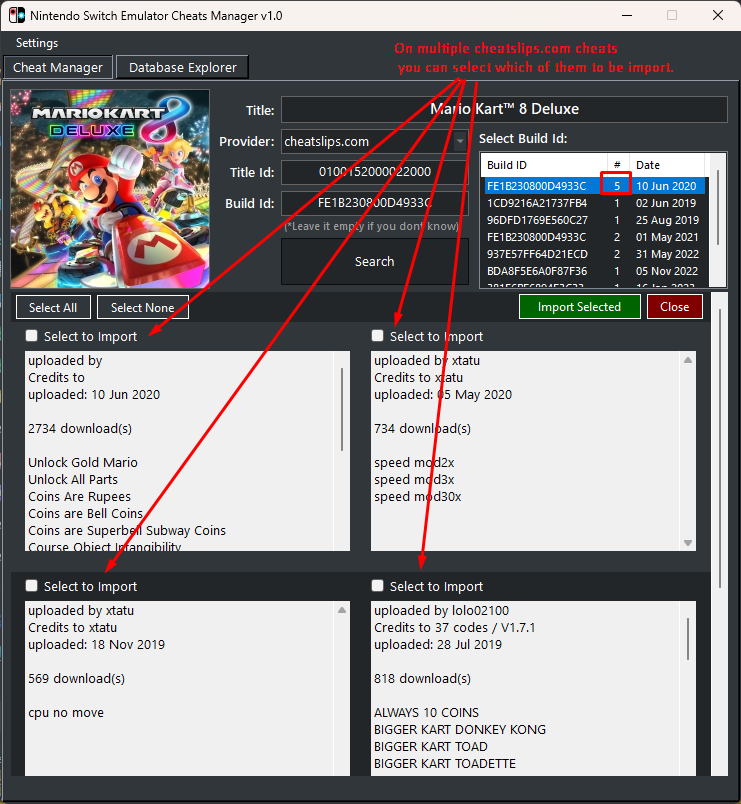Check Select to Import for 10 Jun 2020 cheat
This screenshot has width=741, height=804.
point(32,336)
